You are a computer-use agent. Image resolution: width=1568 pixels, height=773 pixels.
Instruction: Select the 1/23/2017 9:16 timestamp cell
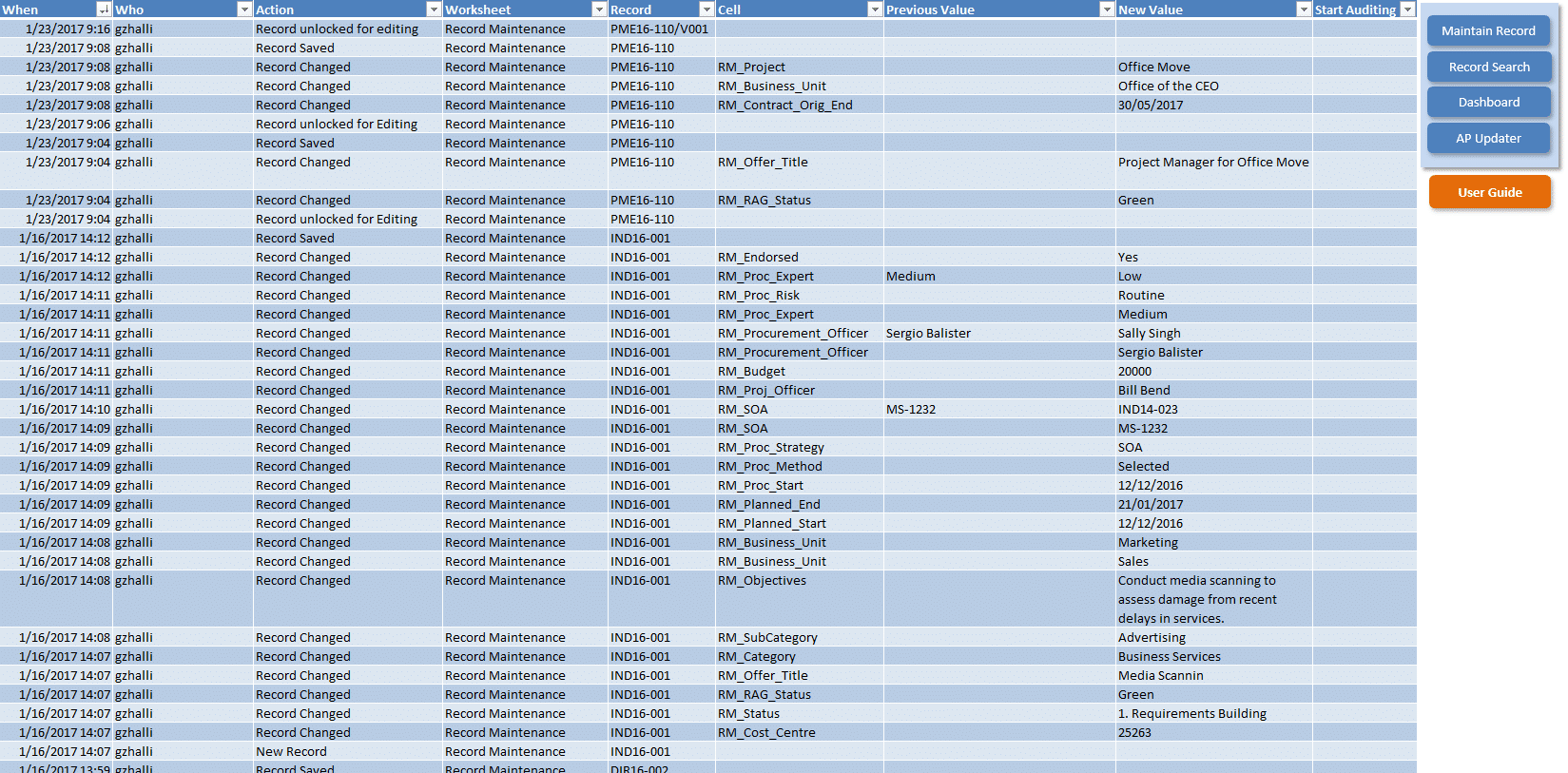(x=56, y=29)
